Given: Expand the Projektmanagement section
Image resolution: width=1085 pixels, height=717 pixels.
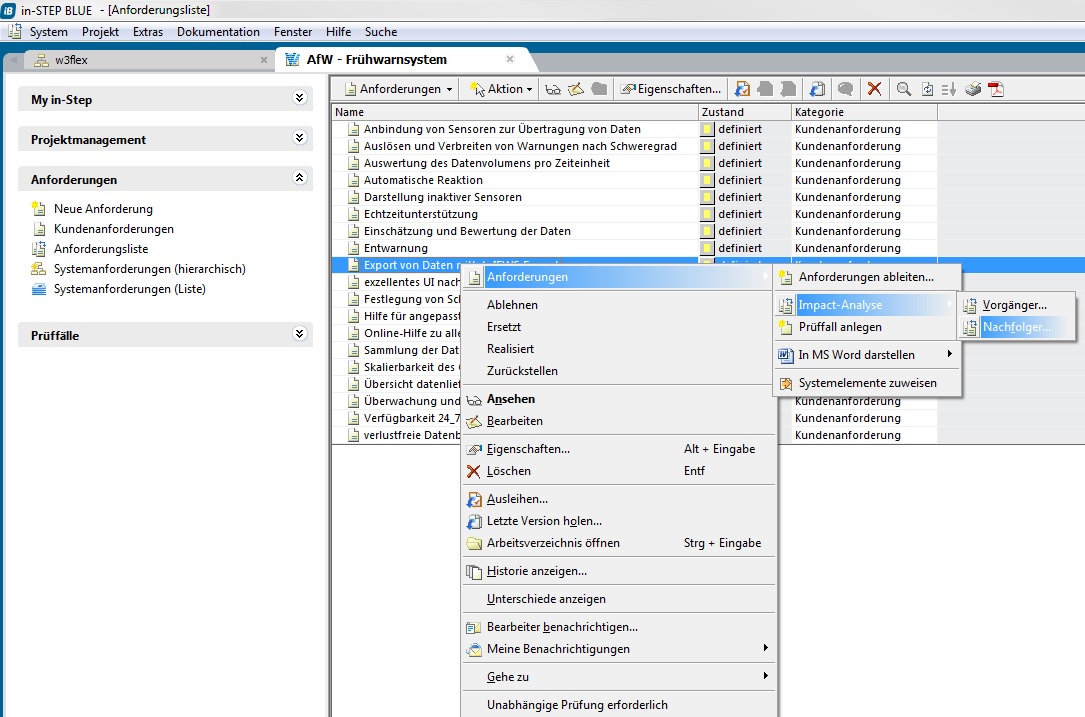Looking at the screenshot, I should 299,139.
